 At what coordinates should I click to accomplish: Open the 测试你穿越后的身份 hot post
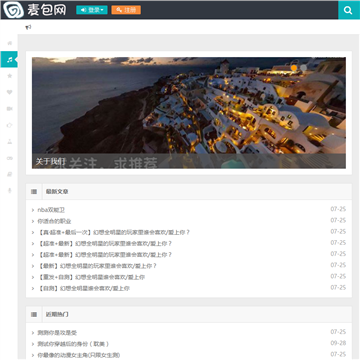(x=73, y=344)
